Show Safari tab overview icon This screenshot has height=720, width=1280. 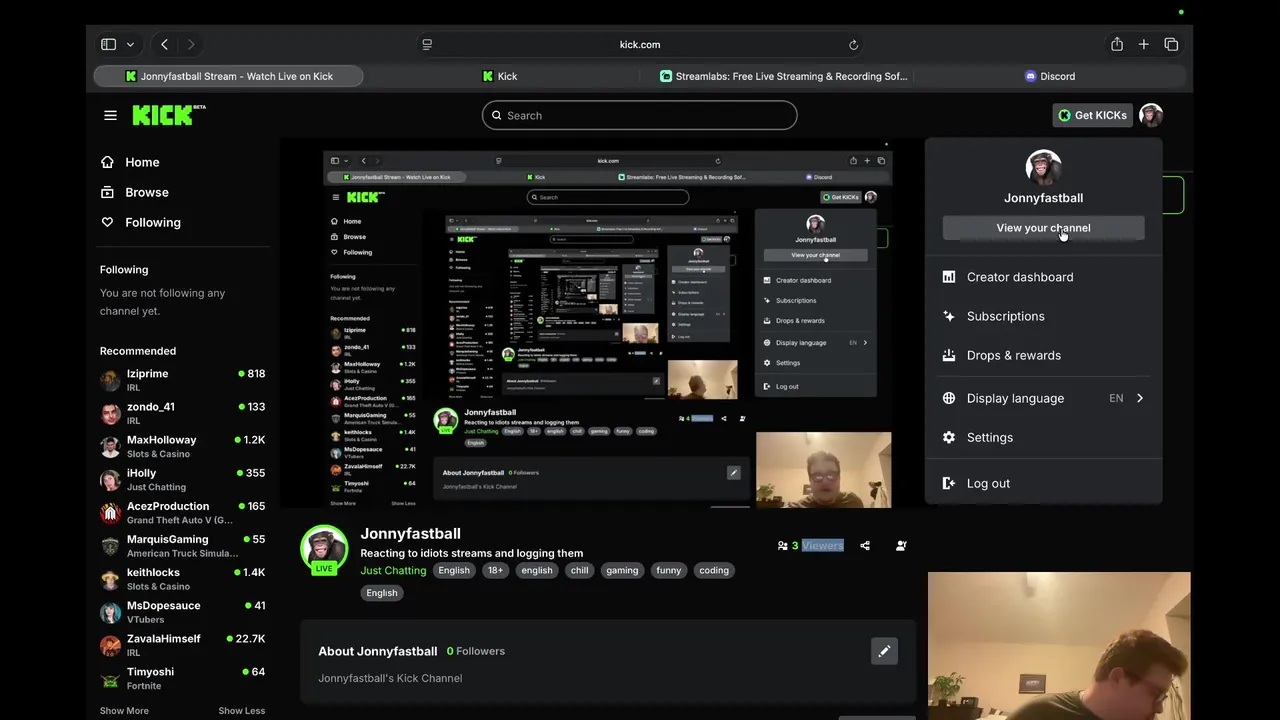point(1171,44)
